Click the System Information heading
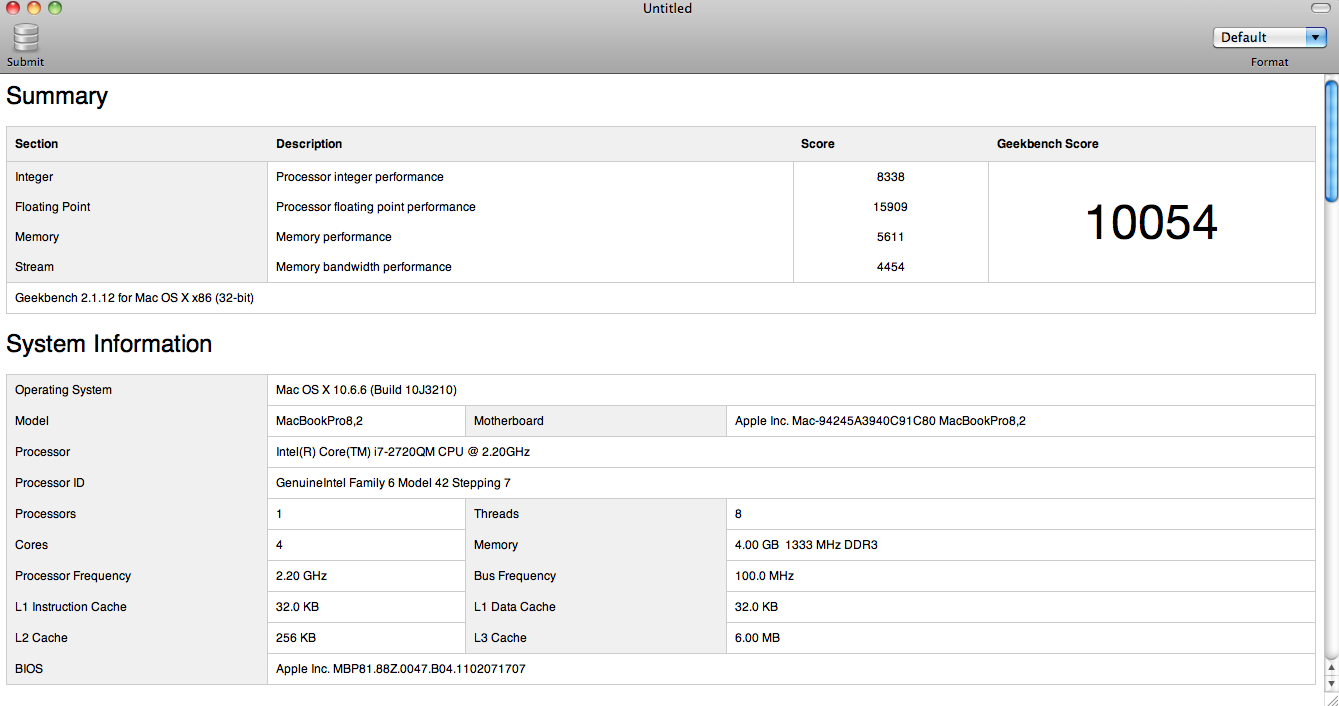The image size is (1339, 706). pyautogui.click(x=109, y=344)
